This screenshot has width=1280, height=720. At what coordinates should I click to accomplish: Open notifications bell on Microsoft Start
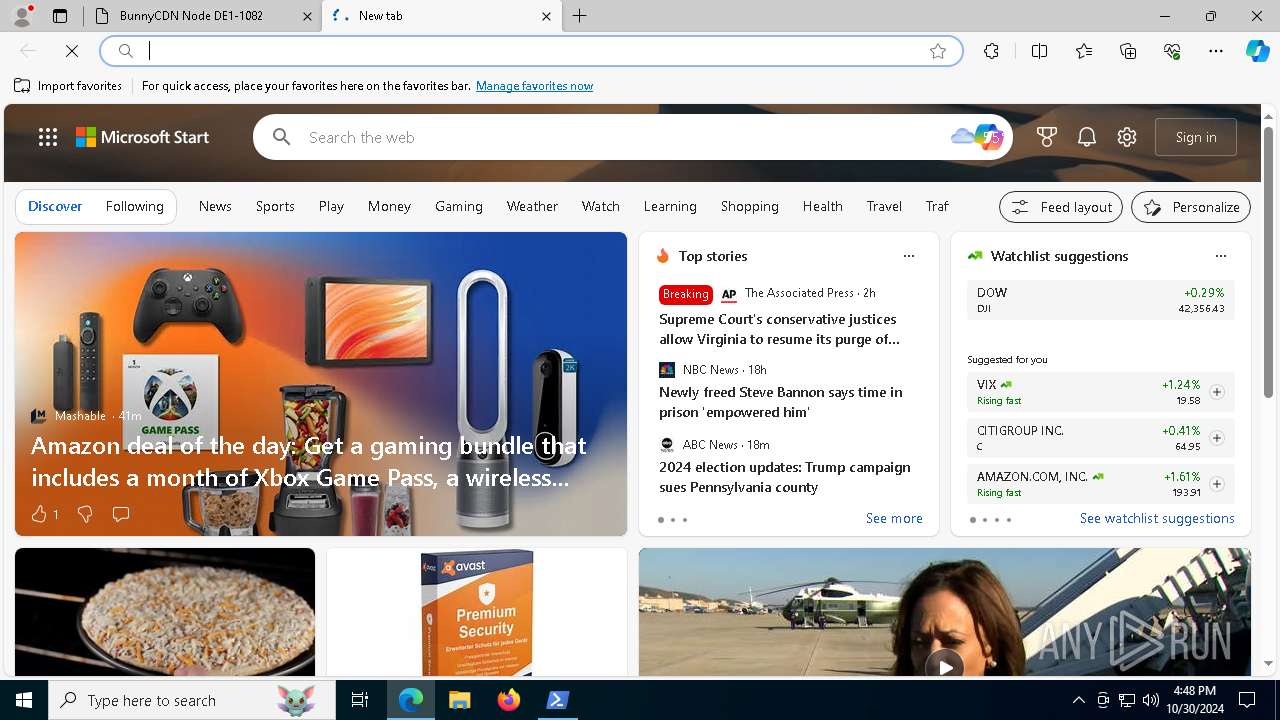click(x=1087, y=137)
